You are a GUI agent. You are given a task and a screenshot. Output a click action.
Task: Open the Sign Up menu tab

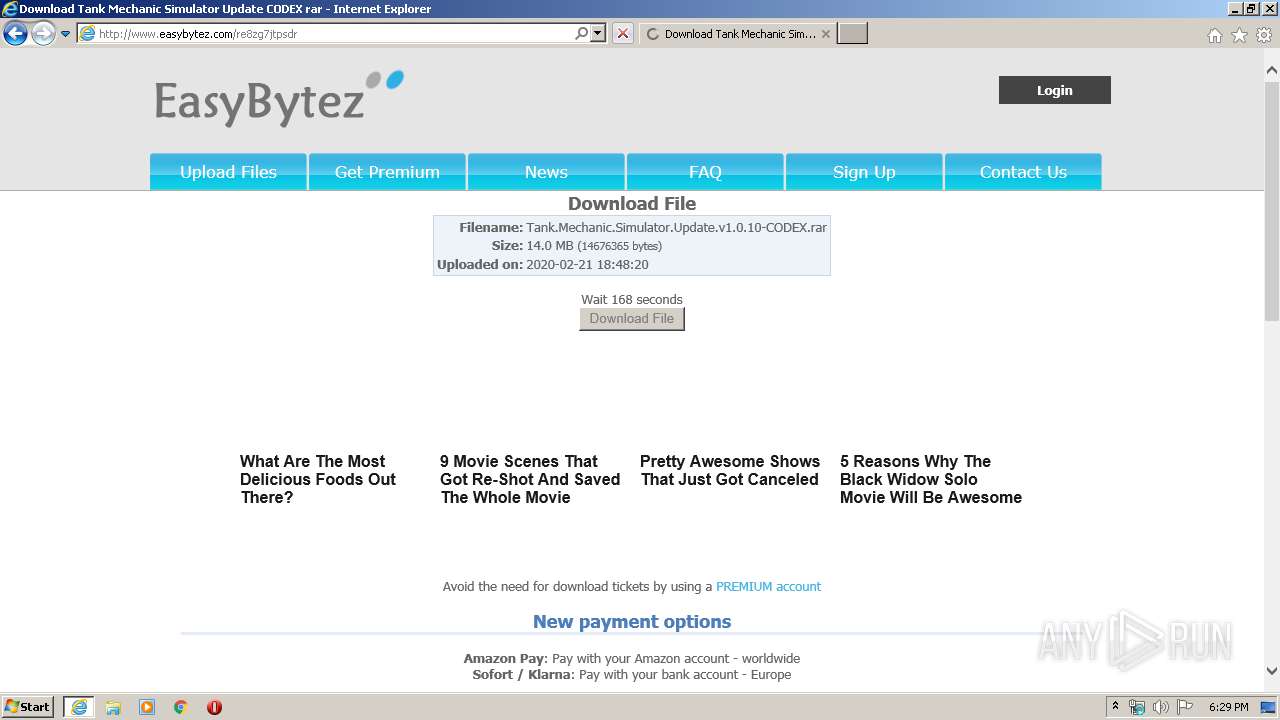[x=864, y=172]
